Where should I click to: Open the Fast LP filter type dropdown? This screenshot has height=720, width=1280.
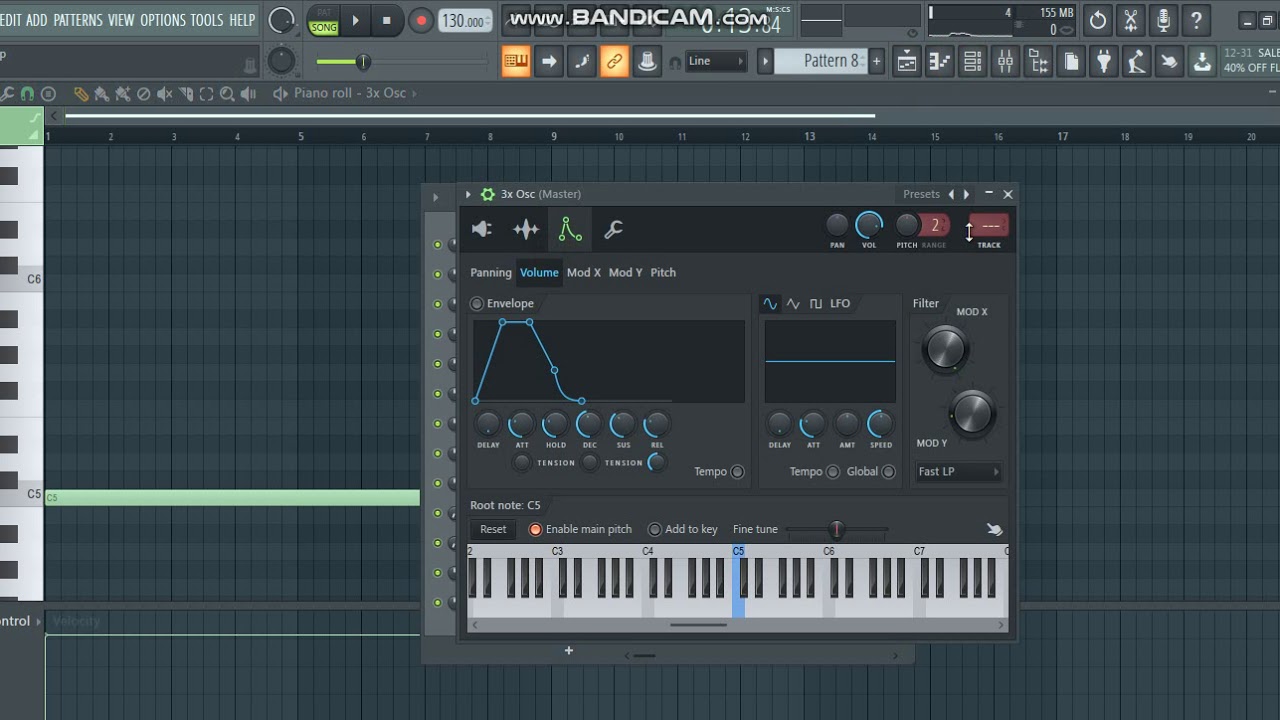[x=958, y=472]
